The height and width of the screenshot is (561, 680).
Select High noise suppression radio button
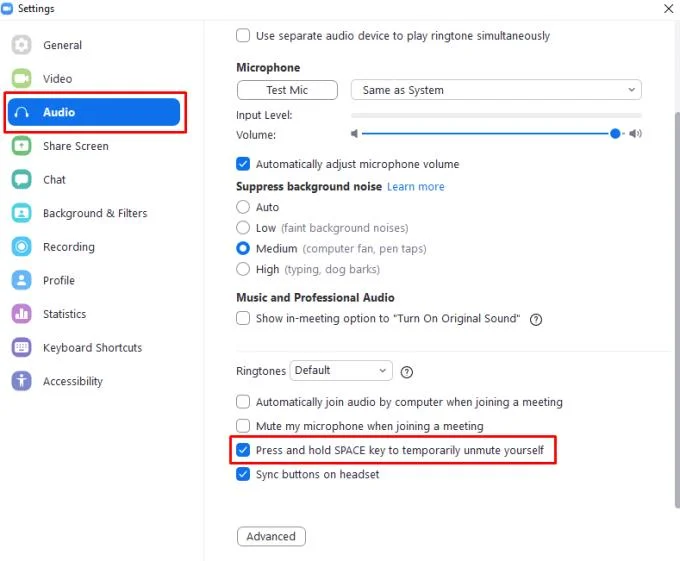243,269
